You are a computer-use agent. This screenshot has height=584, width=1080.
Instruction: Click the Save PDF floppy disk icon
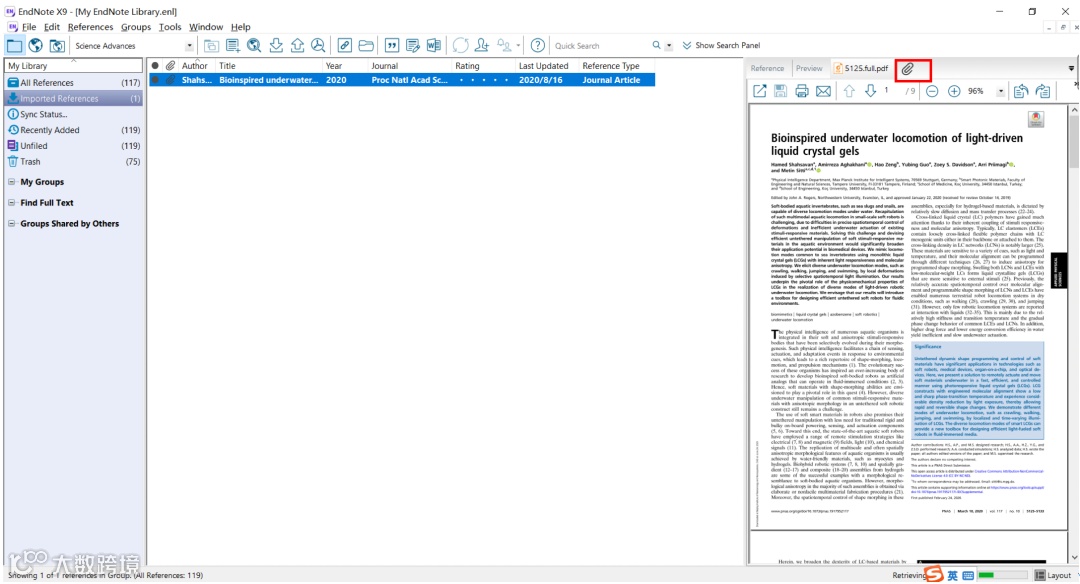click(780, 91)
